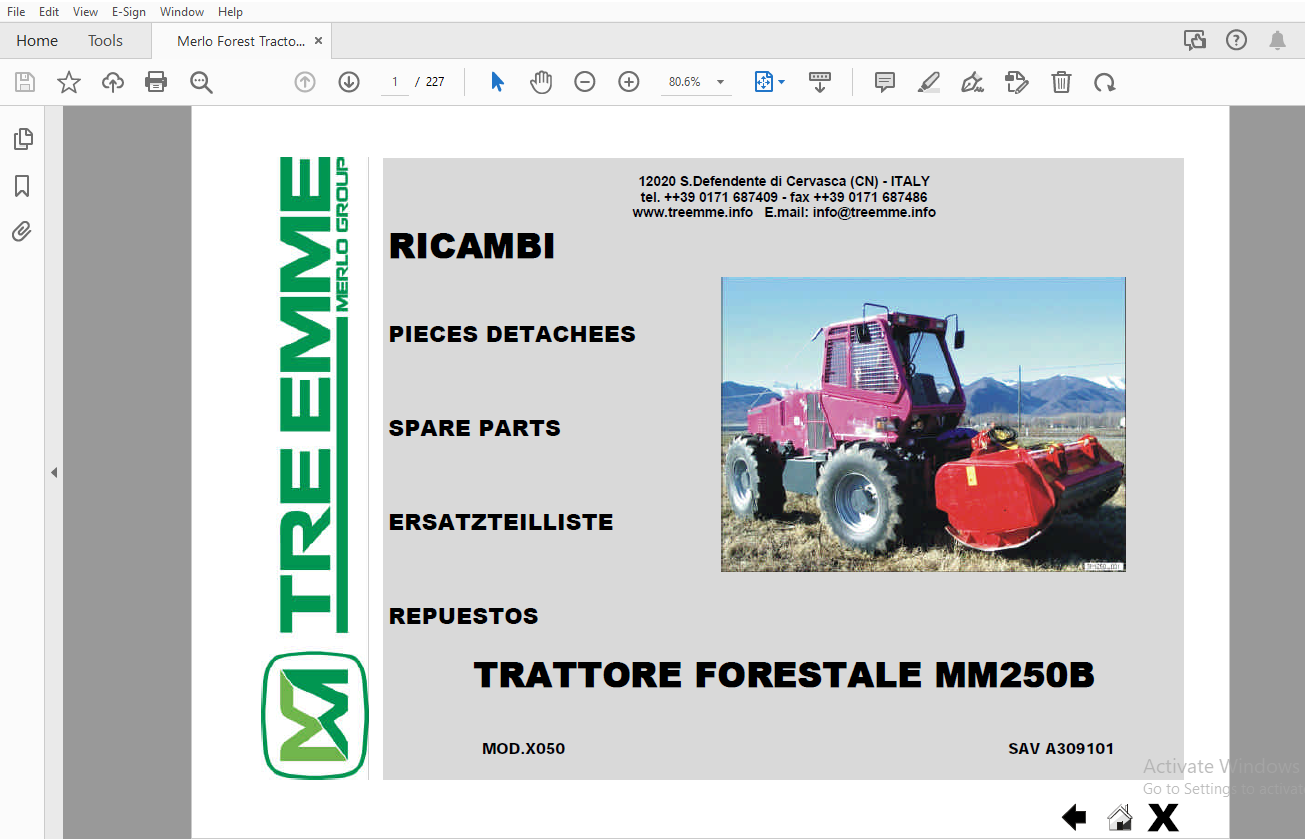Open the Window menu
The image size is (1305, 839).
click(x=182, y=12)
